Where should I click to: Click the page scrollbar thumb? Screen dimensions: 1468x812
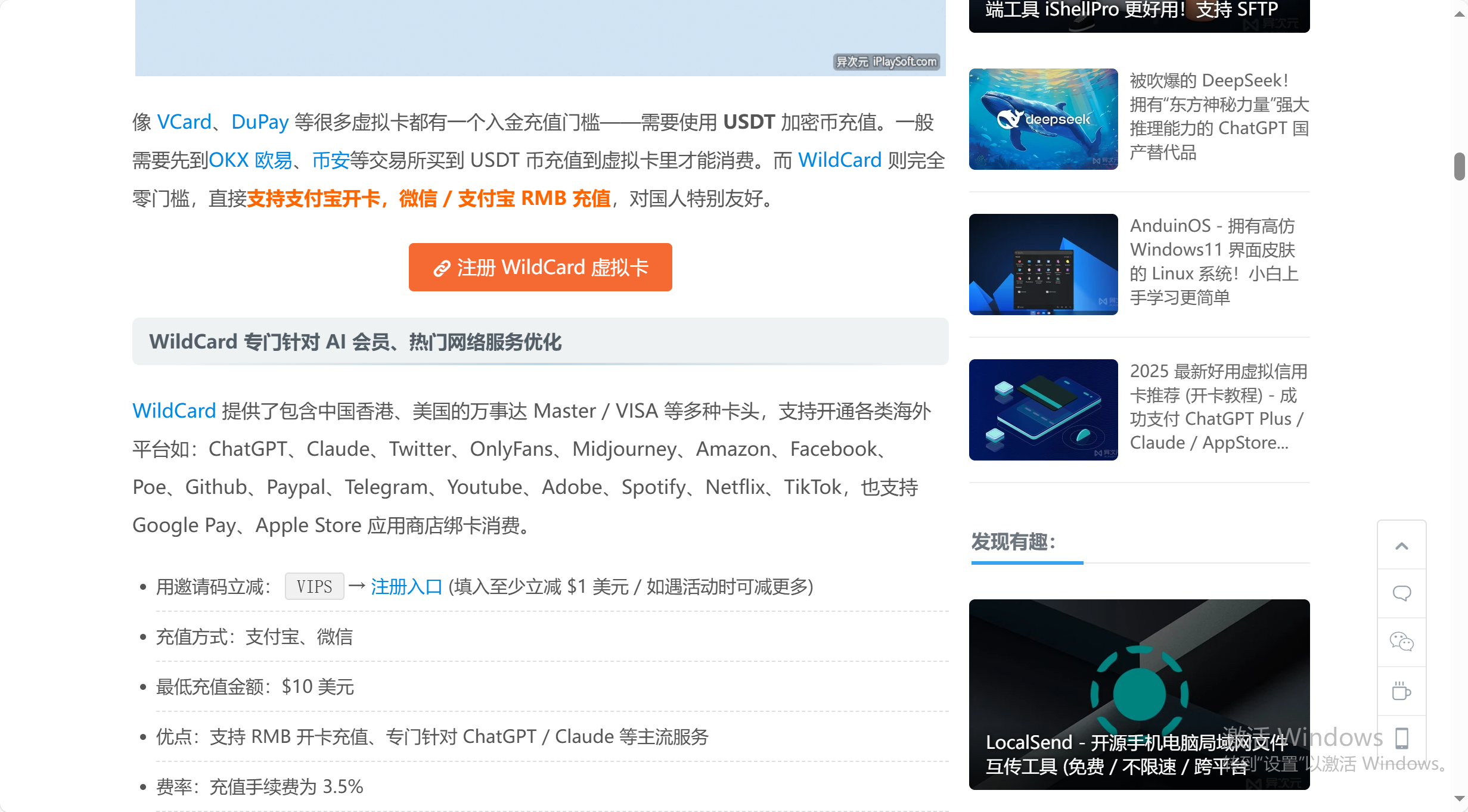point(1459,166)
